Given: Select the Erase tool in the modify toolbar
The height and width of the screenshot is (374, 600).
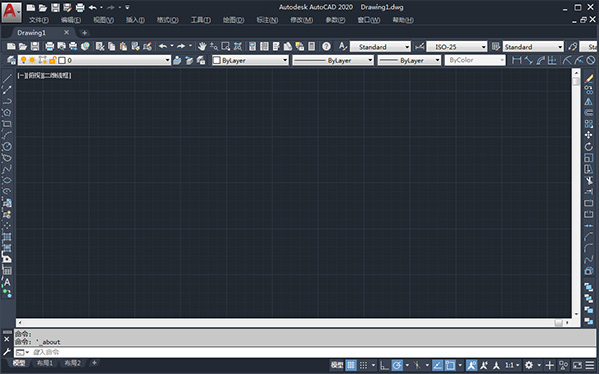Looking at the screenshot, I should click(589, 79).
